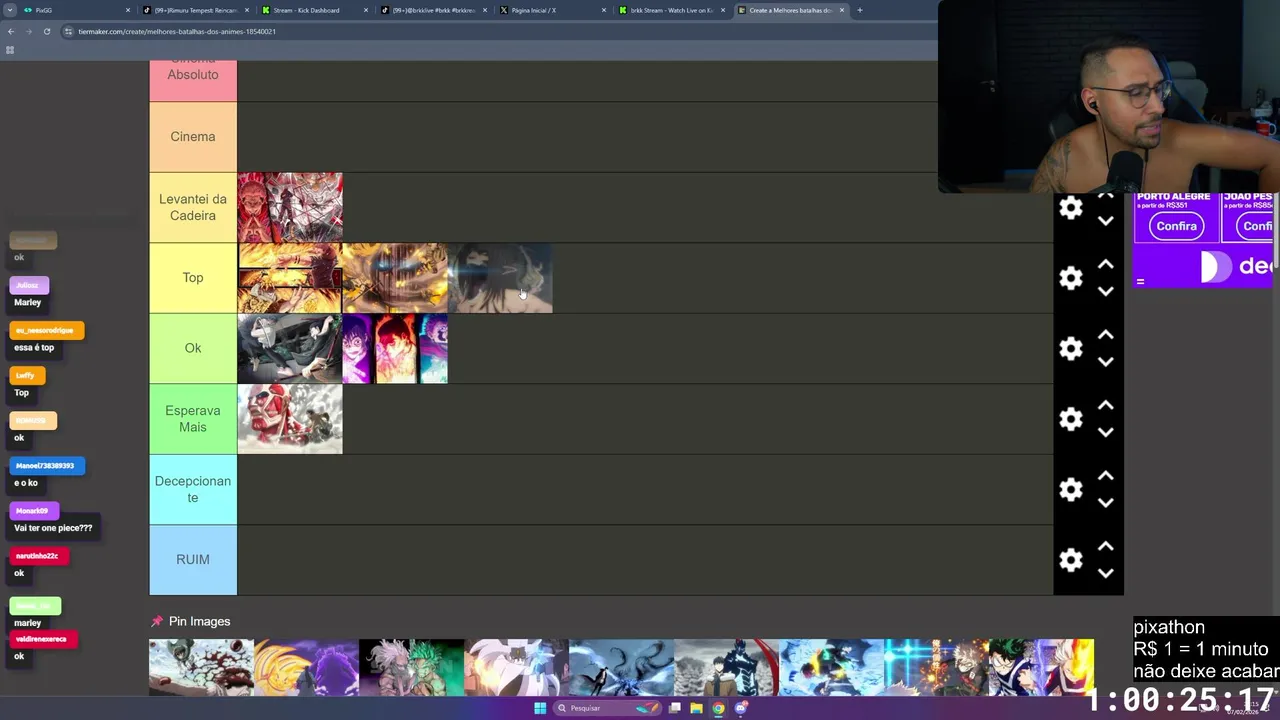Image resolution: width=1280 pixels, height=720 pixels.
Task: Select colorful second image in Ok tier
Action: pyautogui.click(x=395, y=348)
